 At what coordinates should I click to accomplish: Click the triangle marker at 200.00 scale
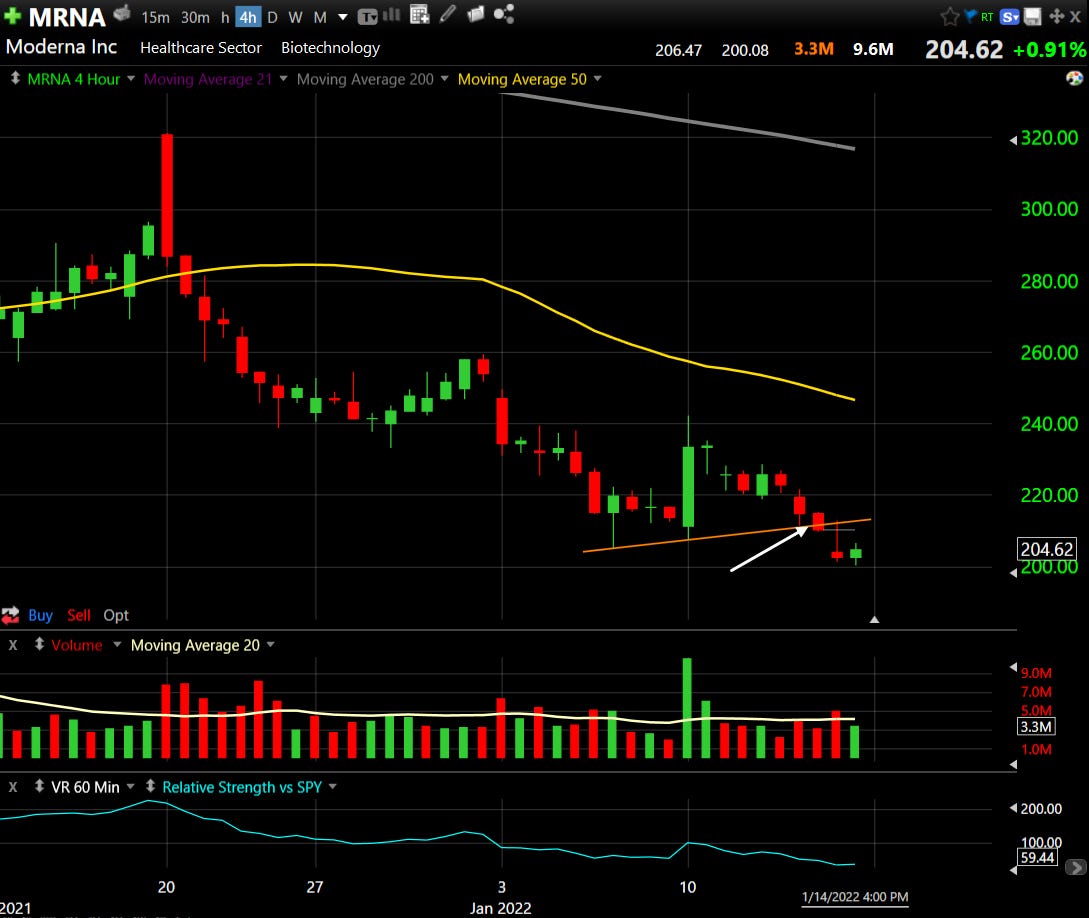click(x=1013, y=573)
